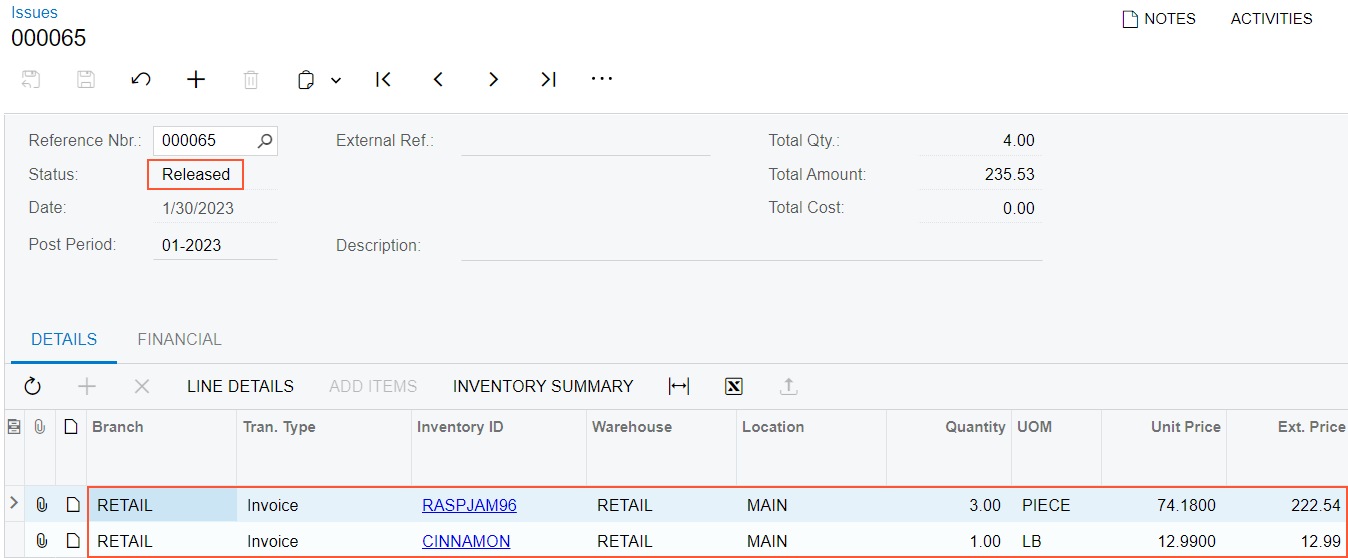
Task: Jump to the last record
Action: pos(548,79)
